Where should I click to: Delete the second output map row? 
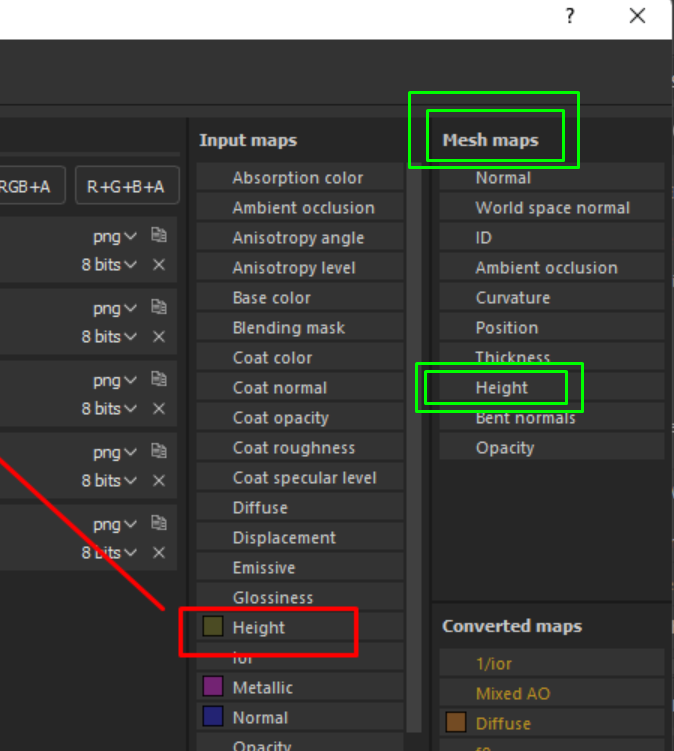(158, 337)
